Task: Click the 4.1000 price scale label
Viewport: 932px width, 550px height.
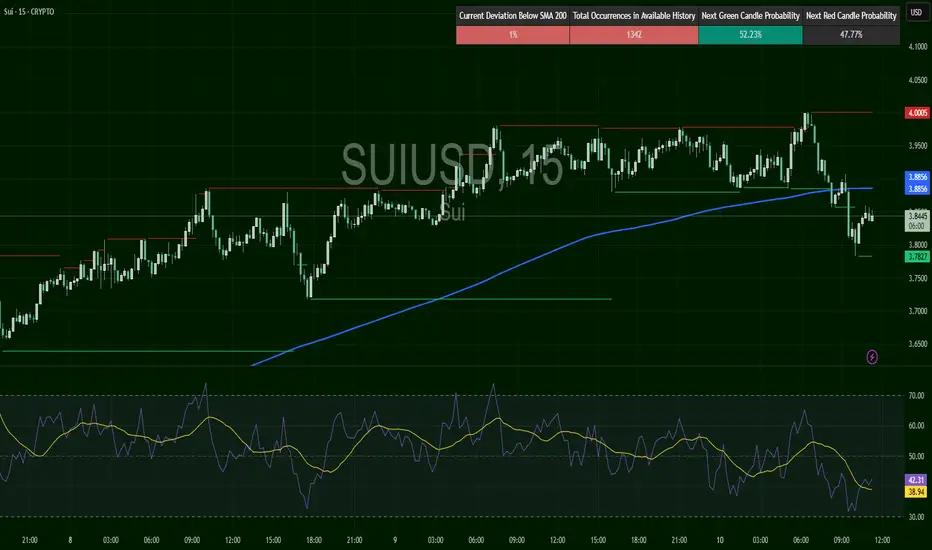Action: point(917,46)
